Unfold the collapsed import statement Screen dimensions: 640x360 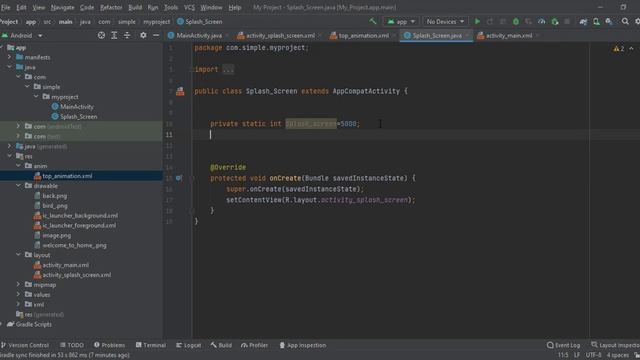(x=228, y=69)
